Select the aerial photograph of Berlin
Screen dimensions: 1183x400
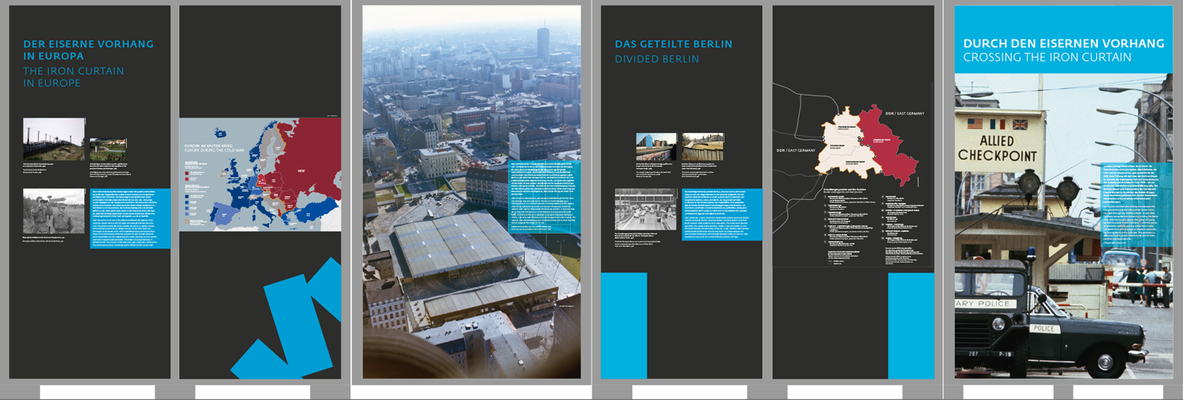coord(472,192)
